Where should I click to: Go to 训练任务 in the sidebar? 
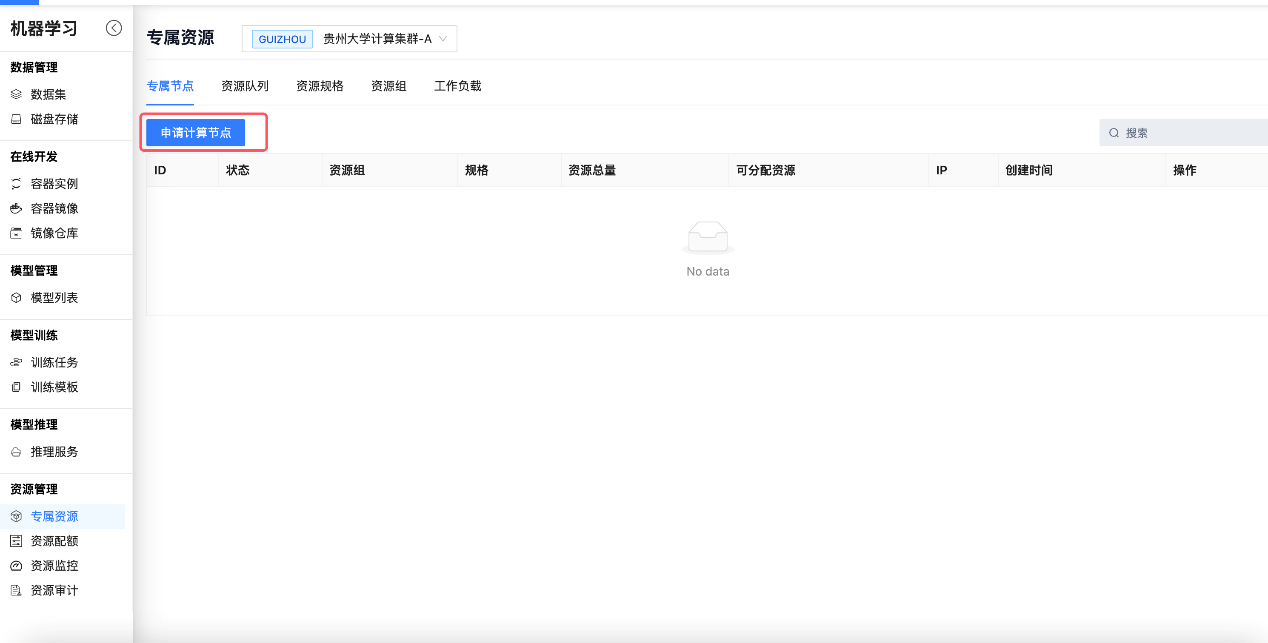[x=54, y=363]
